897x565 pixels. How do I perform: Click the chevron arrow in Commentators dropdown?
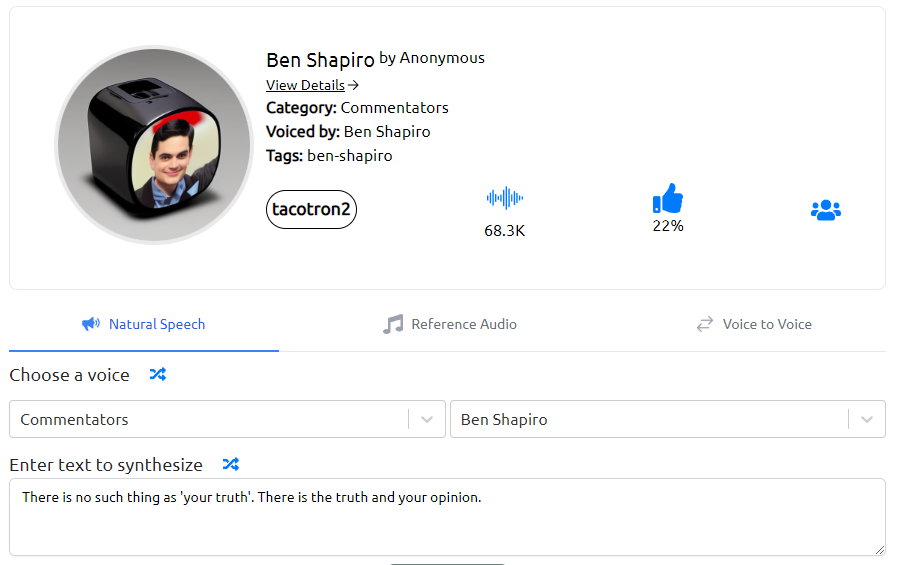point(427,419)
